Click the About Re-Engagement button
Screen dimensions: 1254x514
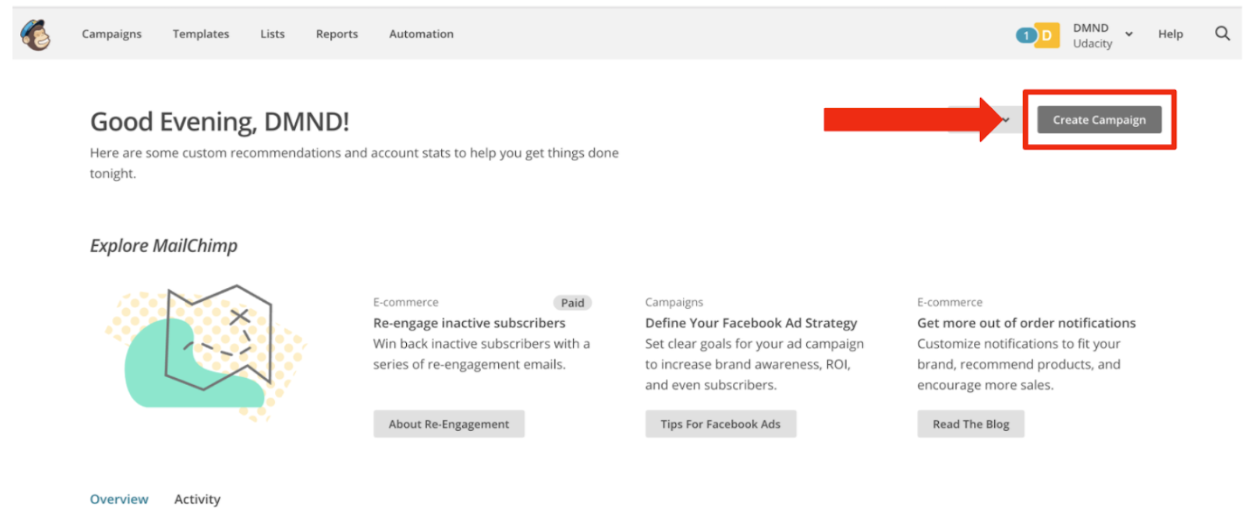coord(449,424)
